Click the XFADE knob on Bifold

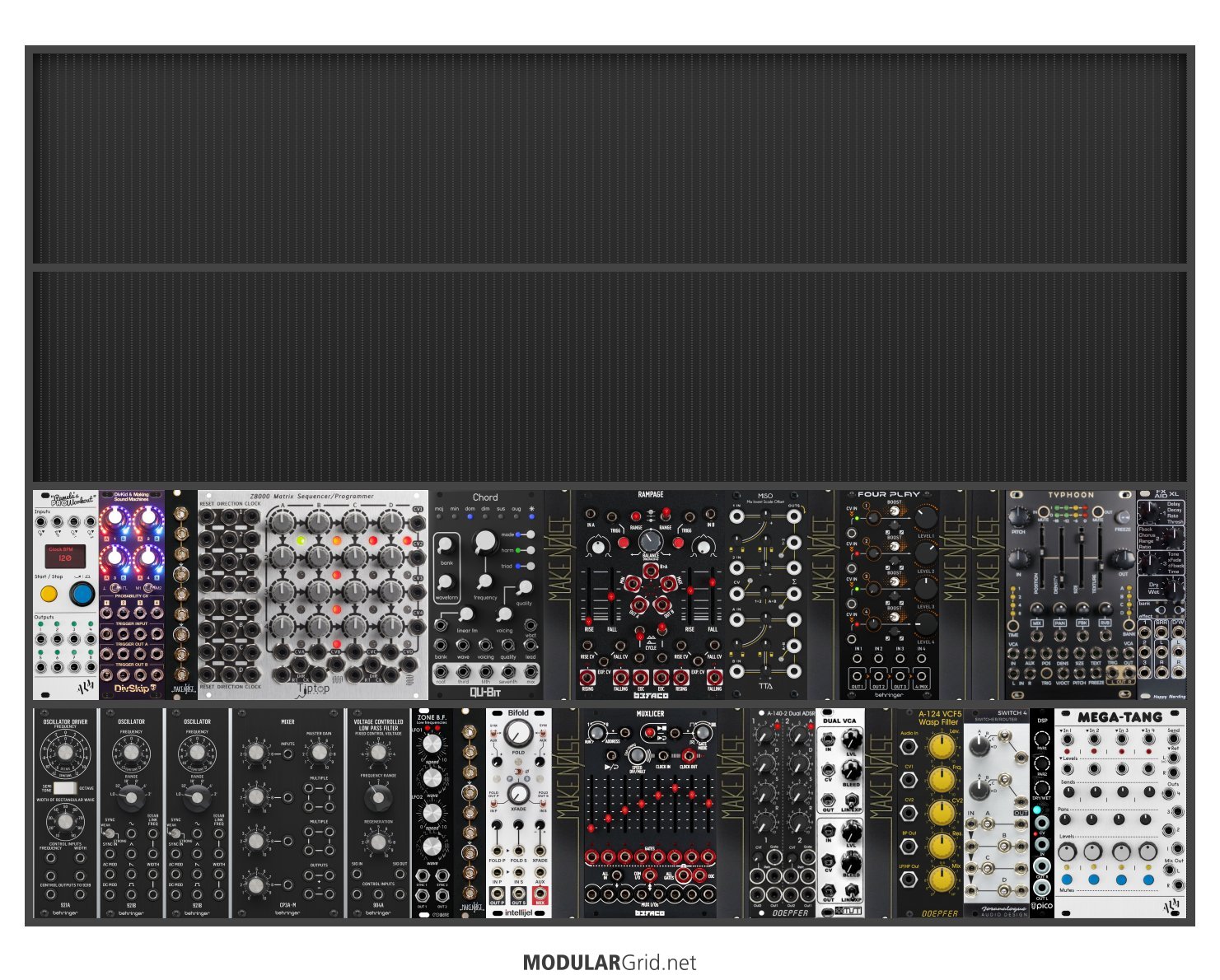point(518,794)
